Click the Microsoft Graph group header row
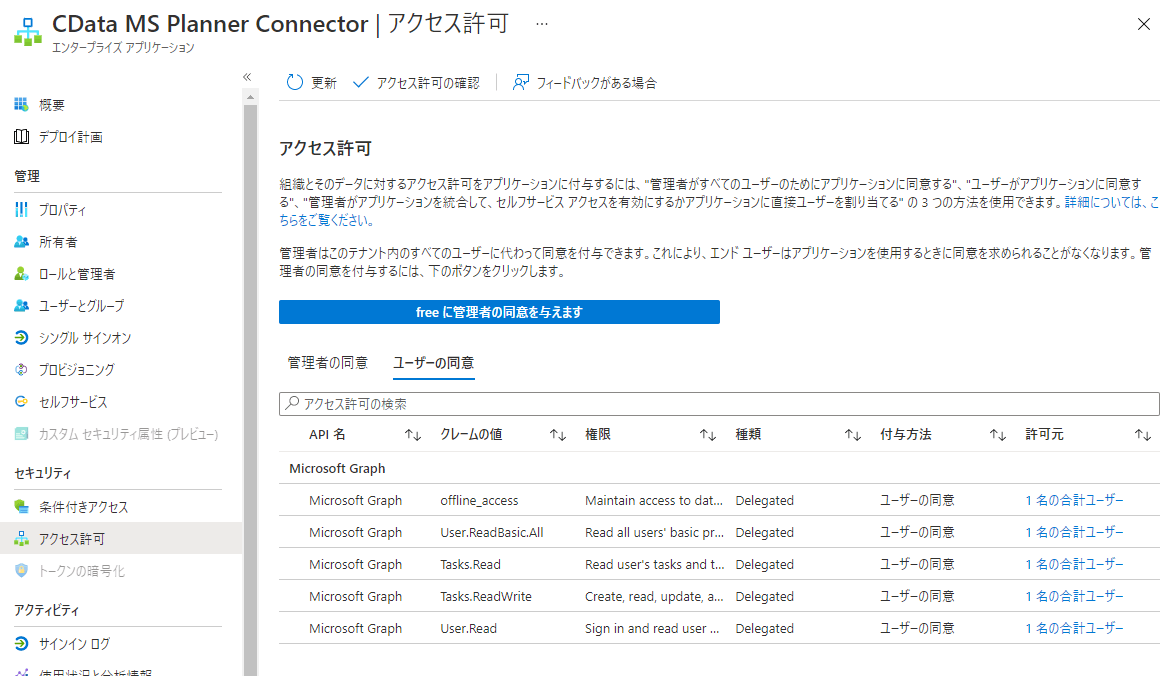This screenshot has height=676, width=1168. 719,468
